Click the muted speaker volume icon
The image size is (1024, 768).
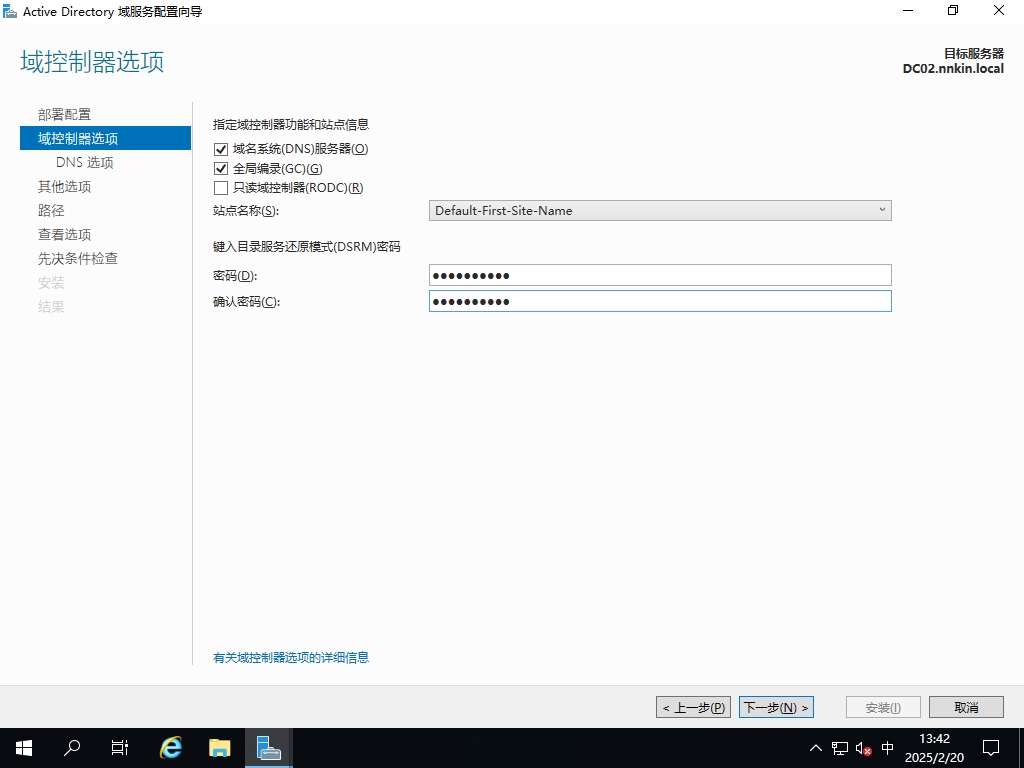(x=864, y=748)
